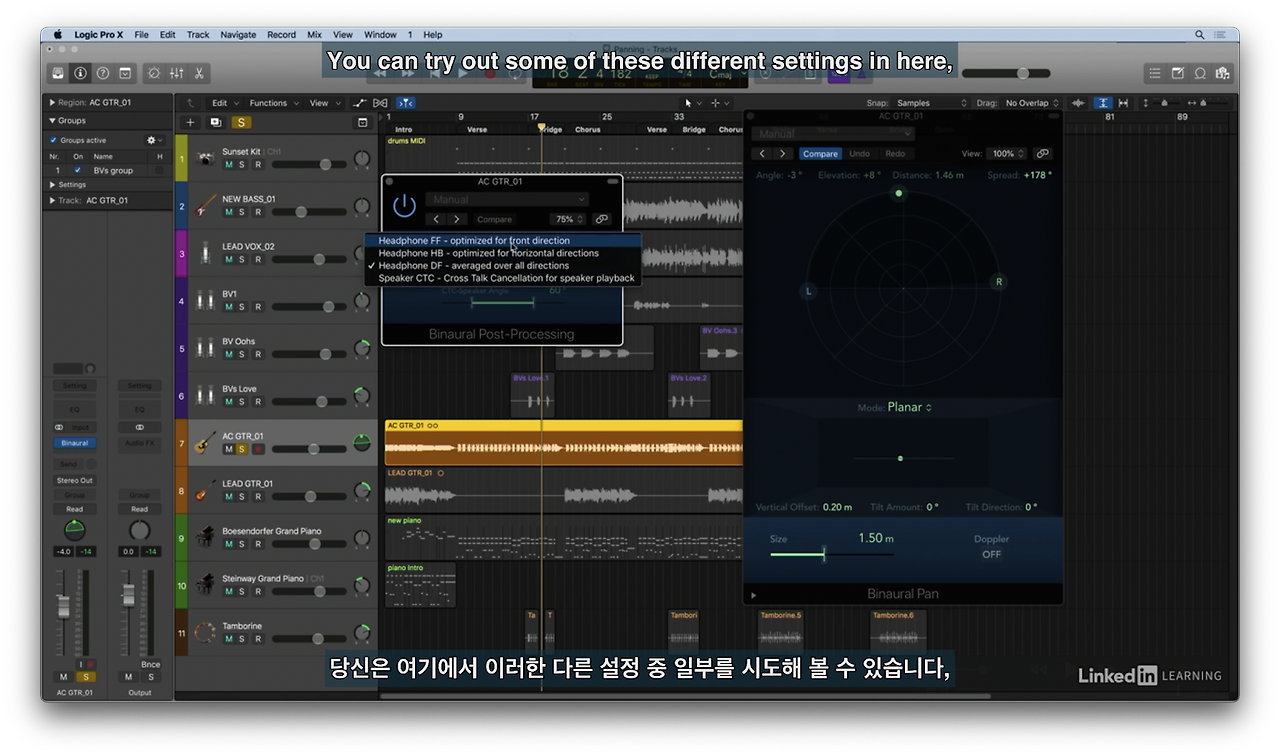Viewport: 1280px width, 756px height.
Task: Open the Mixer faders icon
Action: tap(176, 73)
